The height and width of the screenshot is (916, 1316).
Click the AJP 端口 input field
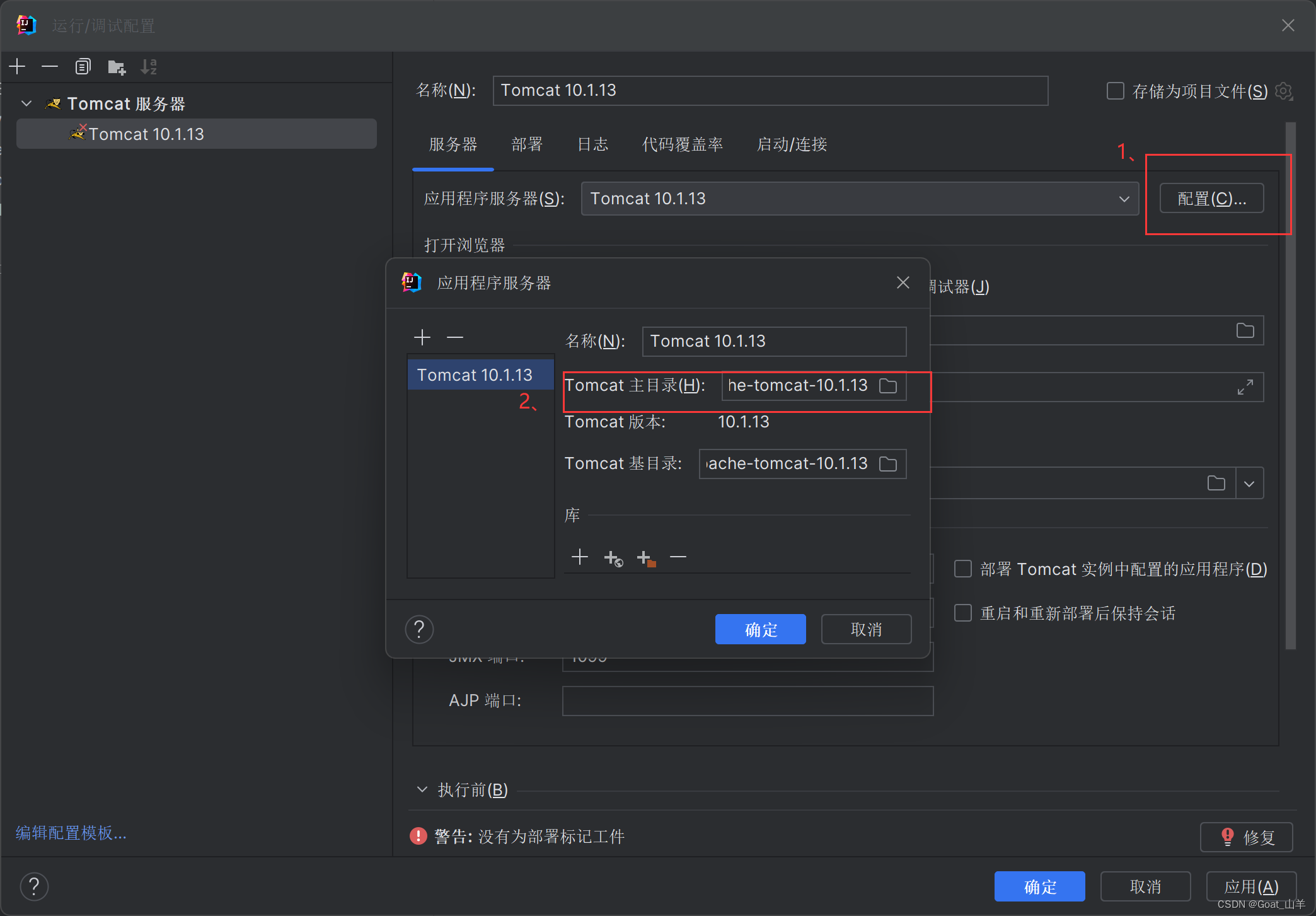click(747, 700)
